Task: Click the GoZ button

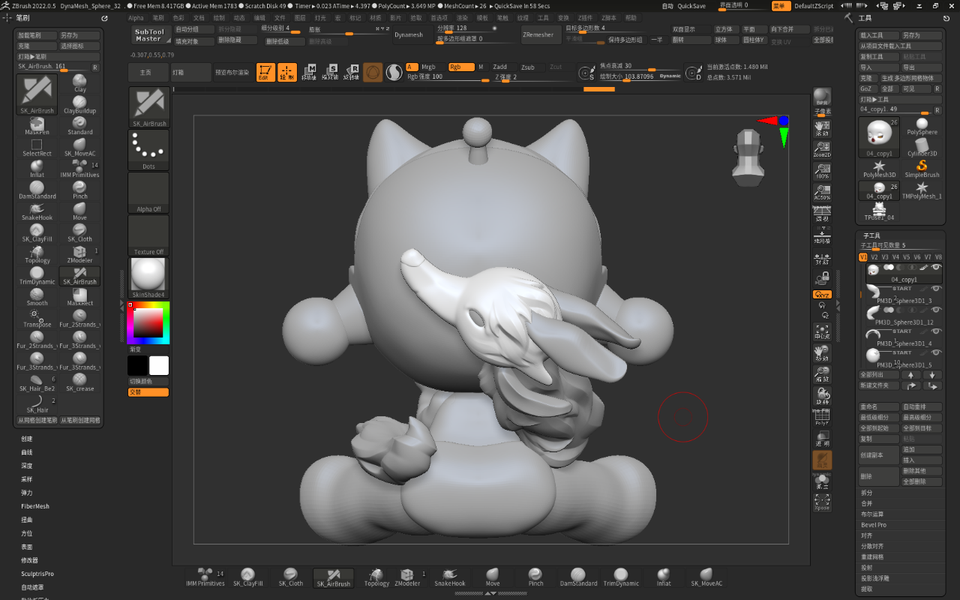Action: (865, 89)
